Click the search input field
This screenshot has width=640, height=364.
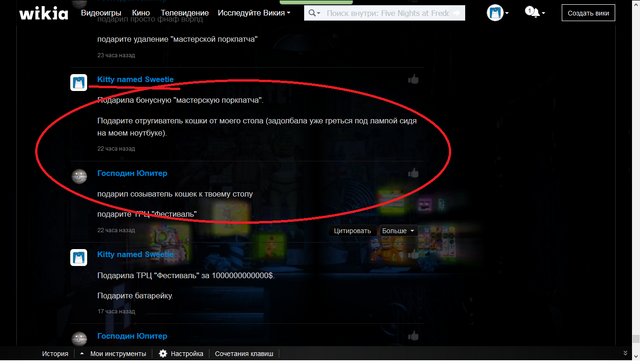(x=387, y=13)
